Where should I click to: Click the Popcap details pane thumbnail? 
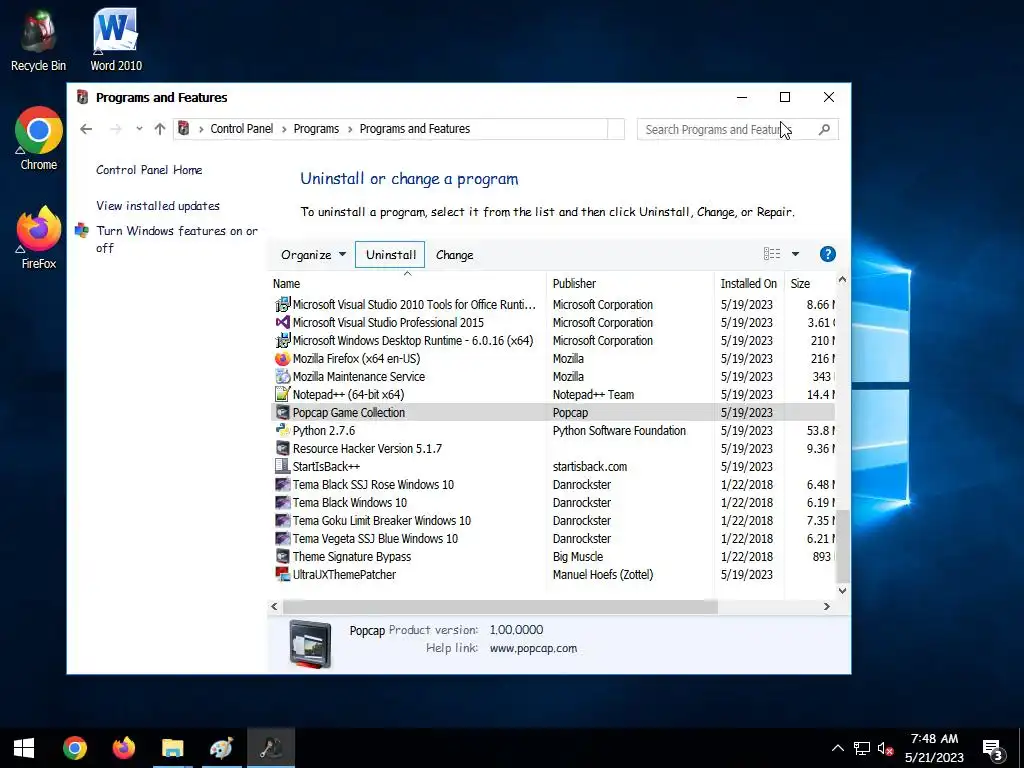(x=310, y=645)
